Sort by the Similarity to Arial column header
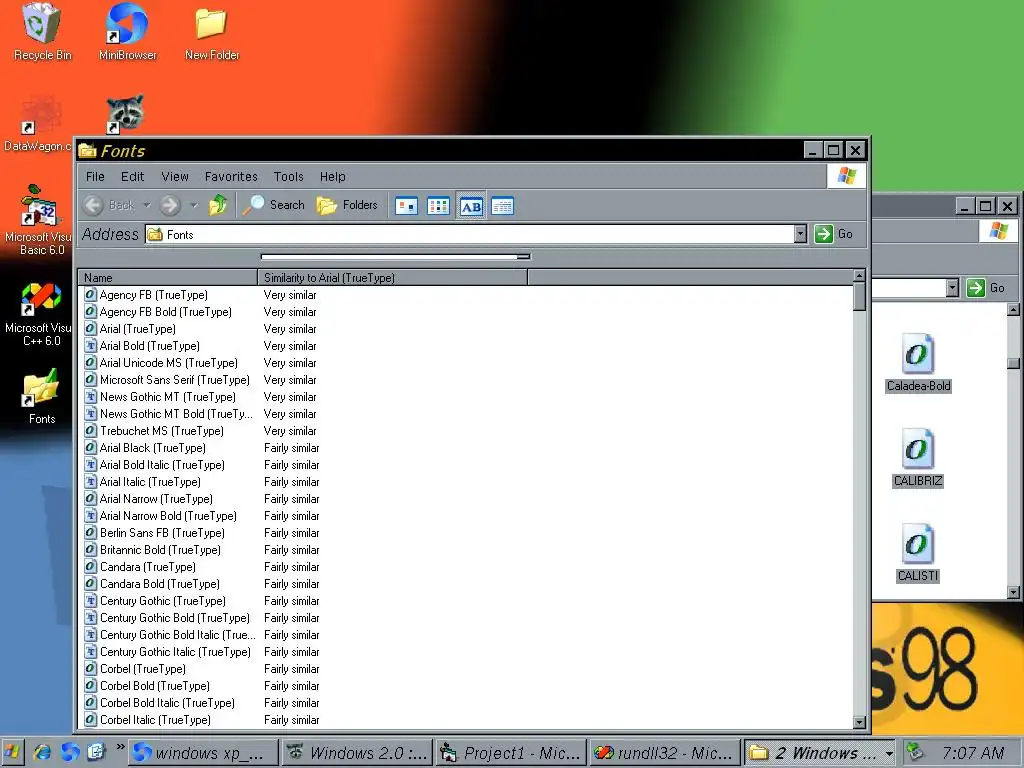Image resolution: width=1024 pixels, height=768 pixels. [392, 278]
